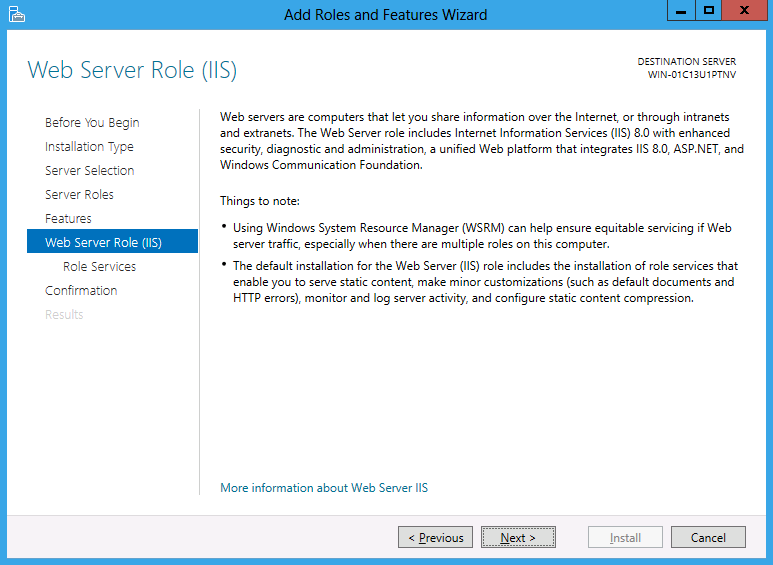Image resolution: width=773 pixels, height=565 pixels.
Task: Click the Next button
Action: (x=518, y=537)
